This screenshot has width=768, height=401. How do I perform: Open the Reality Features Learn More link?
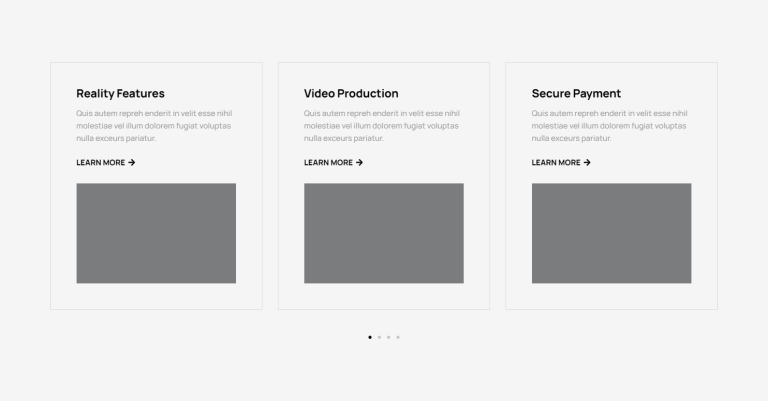(101, 163)
